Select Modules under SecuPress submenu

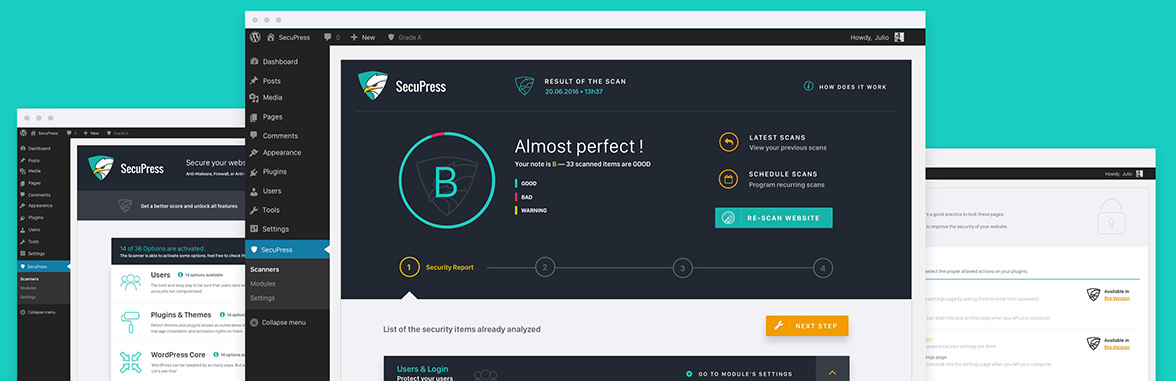262,284
